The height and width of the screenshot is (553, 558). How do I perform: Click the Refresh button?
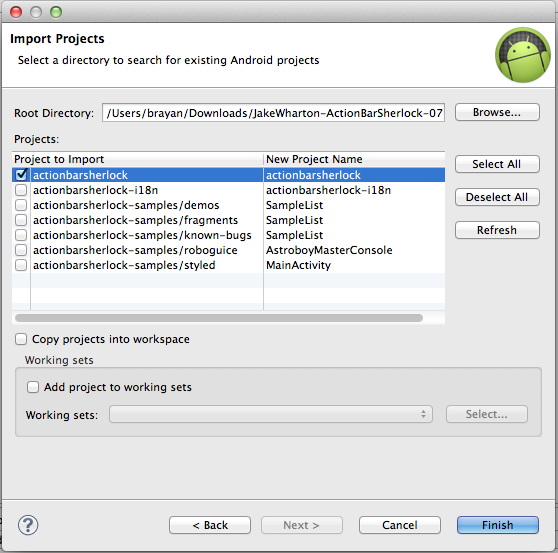(x=497, y=230)
